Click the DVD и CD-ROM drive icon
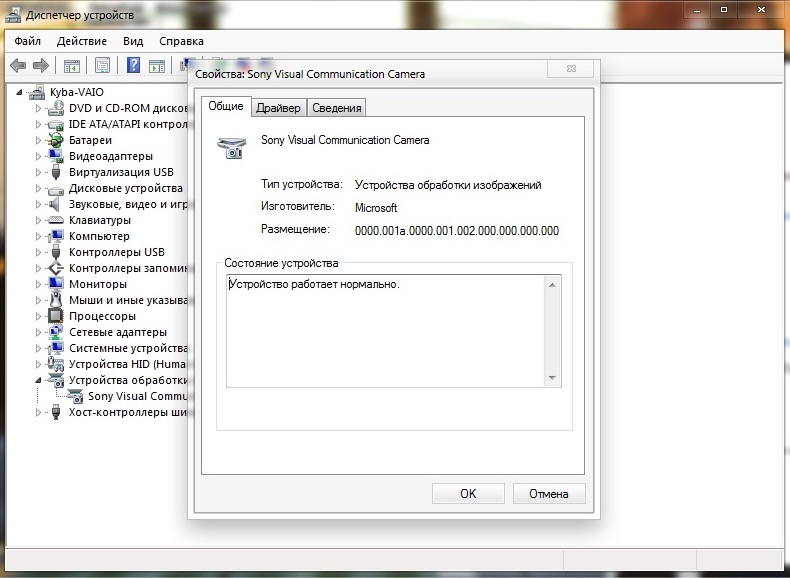 point(56,108)
